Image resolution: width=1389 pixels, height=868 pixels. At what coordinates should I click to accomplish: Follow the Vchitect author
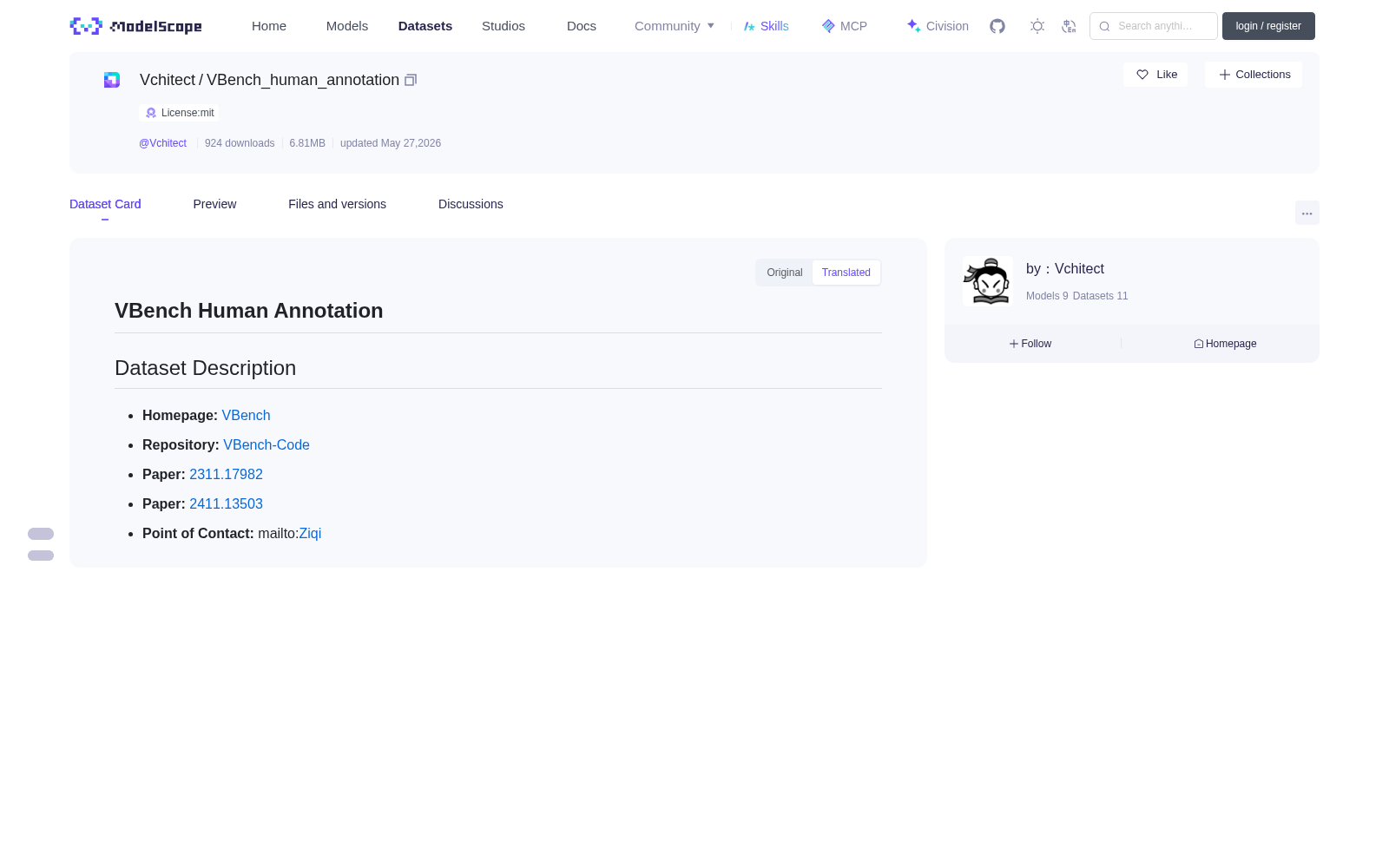pyautogui.click(x=1030, y=344)
